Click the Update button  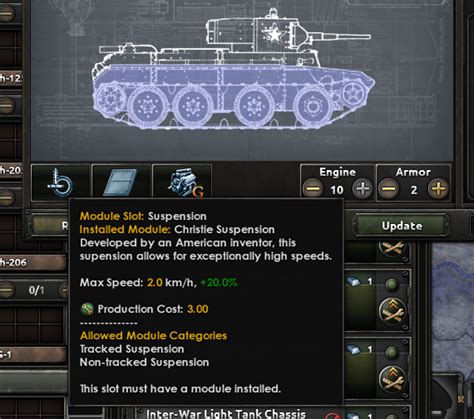(402, 226)
